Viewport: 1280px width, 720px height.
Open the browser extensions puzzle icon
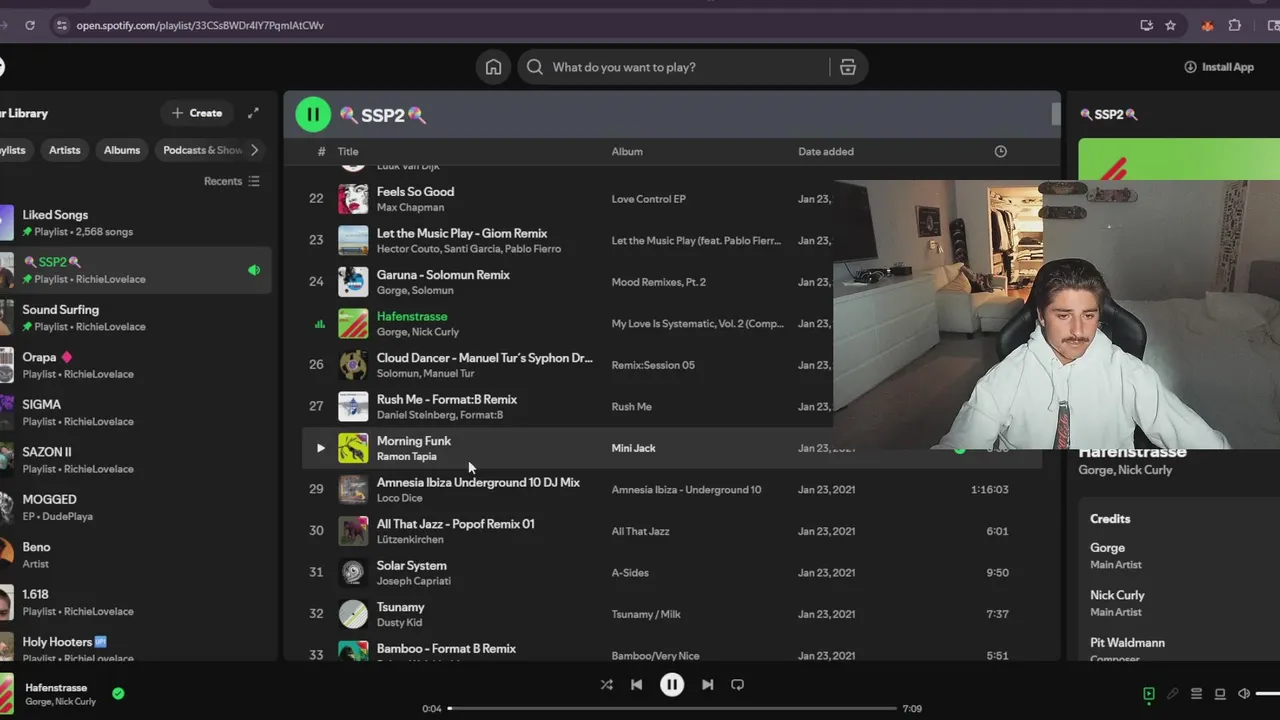(x=1235, y=25)
